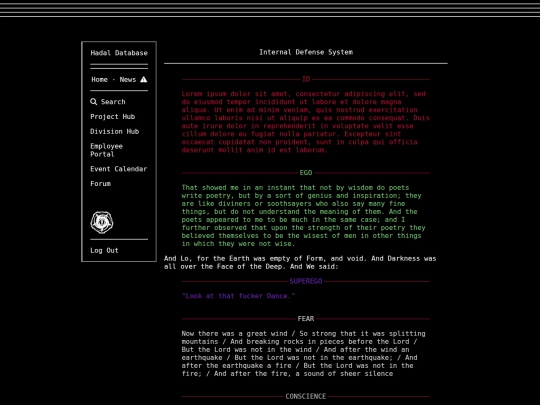Click the green EGO section heading
This screenshot has width=540, height=405.
[306, 173]
